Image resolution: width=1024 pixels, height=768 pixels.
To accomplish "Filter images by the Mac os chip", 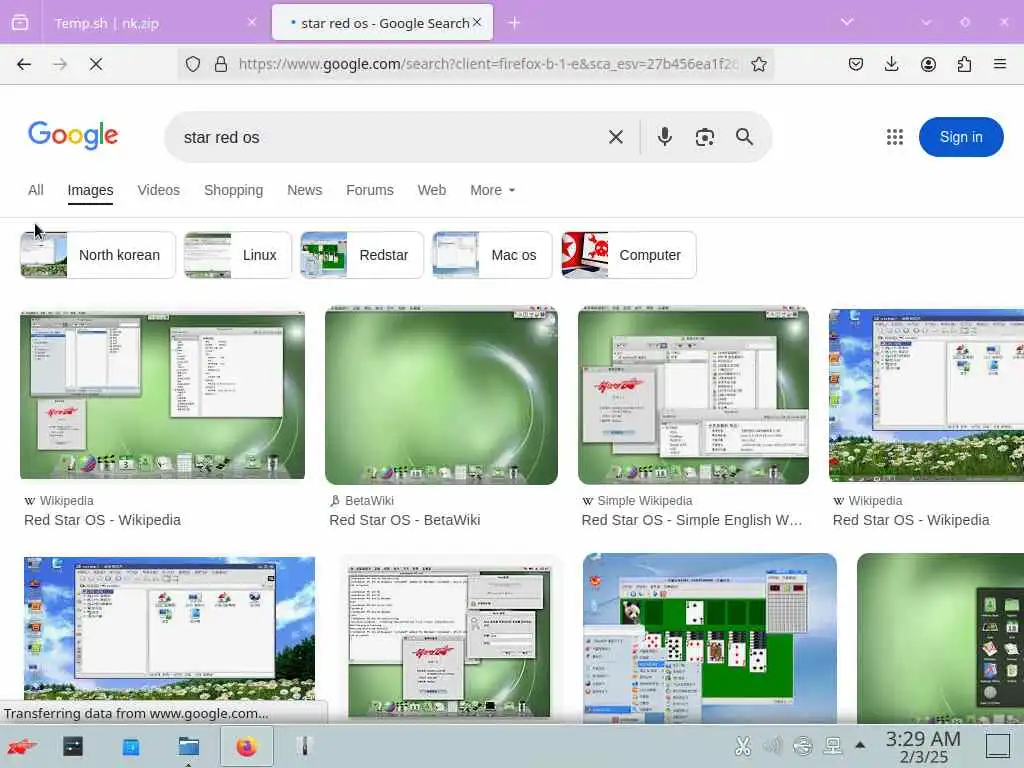I will click(492, 255).
